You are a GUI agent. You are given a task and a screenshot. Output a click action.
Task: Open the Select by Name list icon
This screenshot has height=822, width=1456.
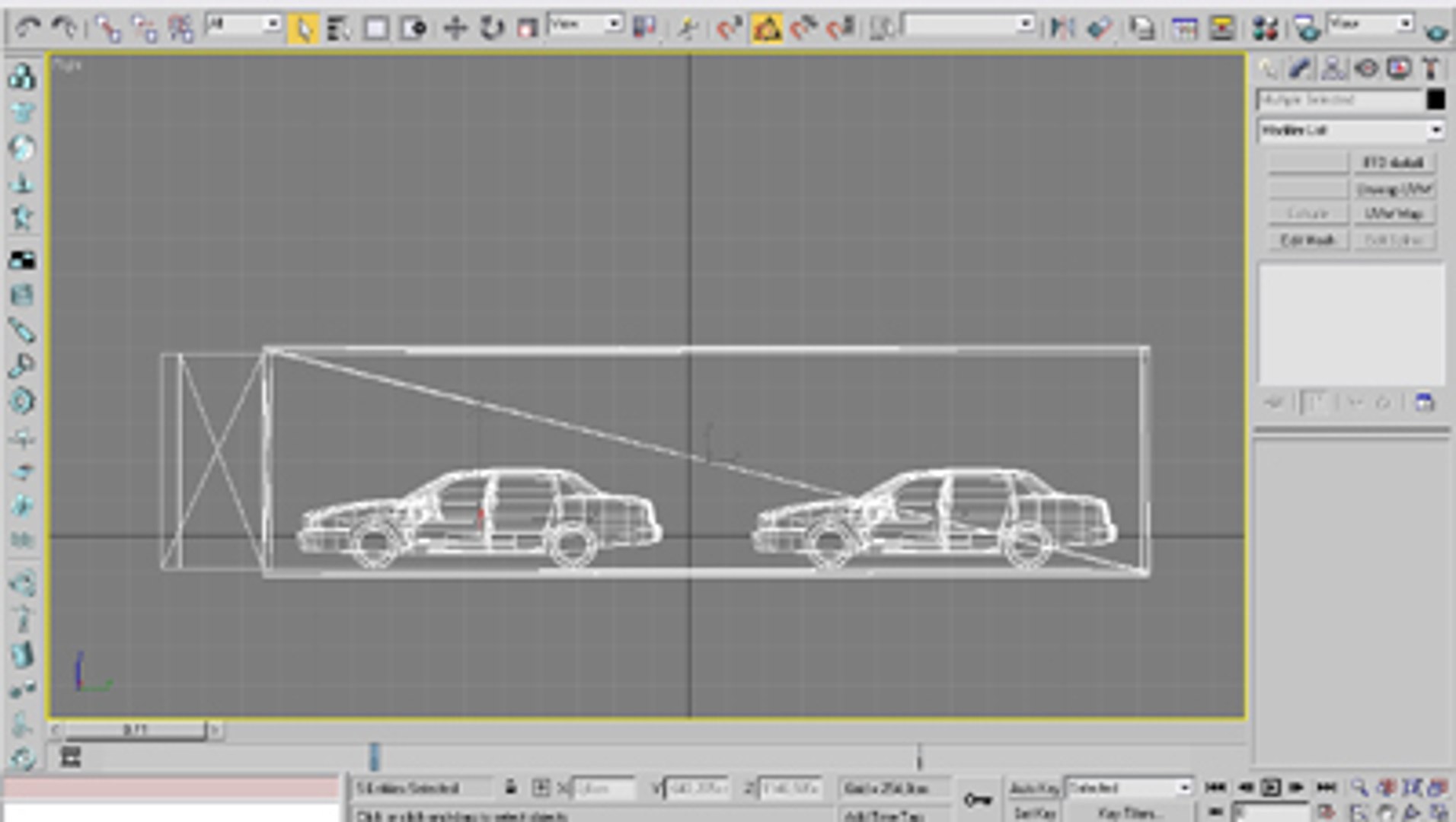pyautogui.click(x=338, y=29)
